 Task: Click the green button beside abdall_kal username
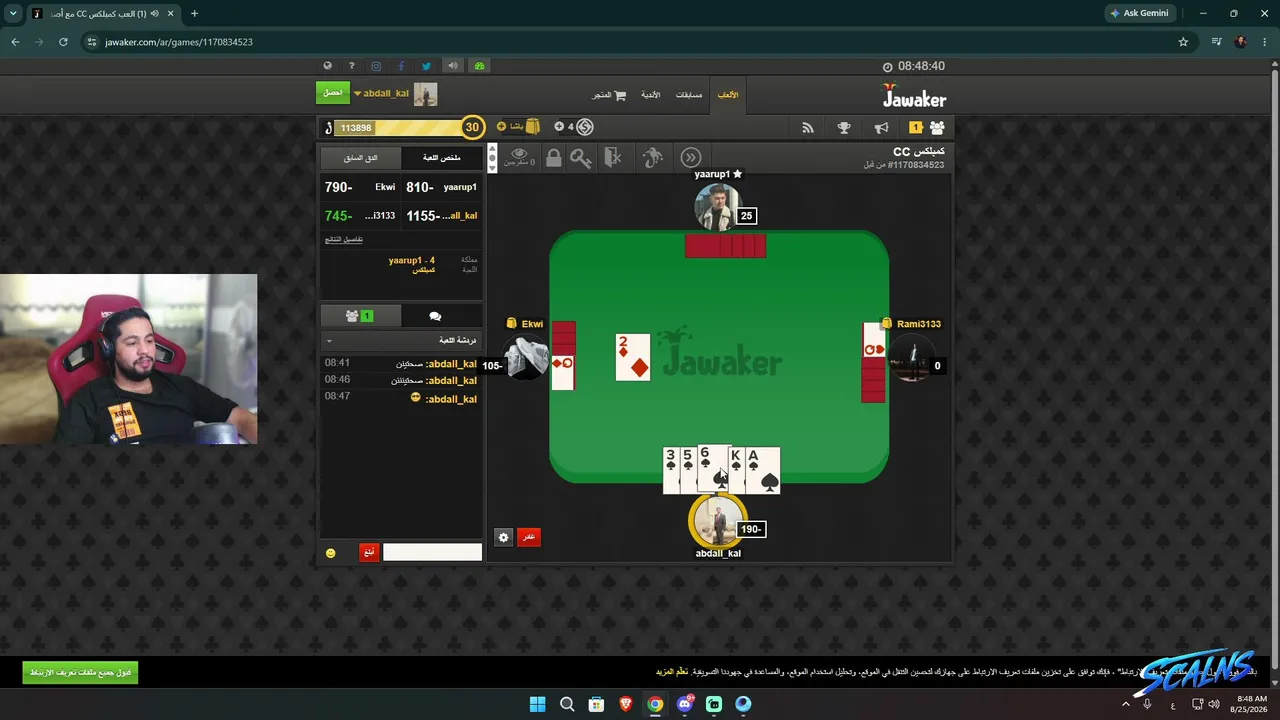click(x=333, y=93)
